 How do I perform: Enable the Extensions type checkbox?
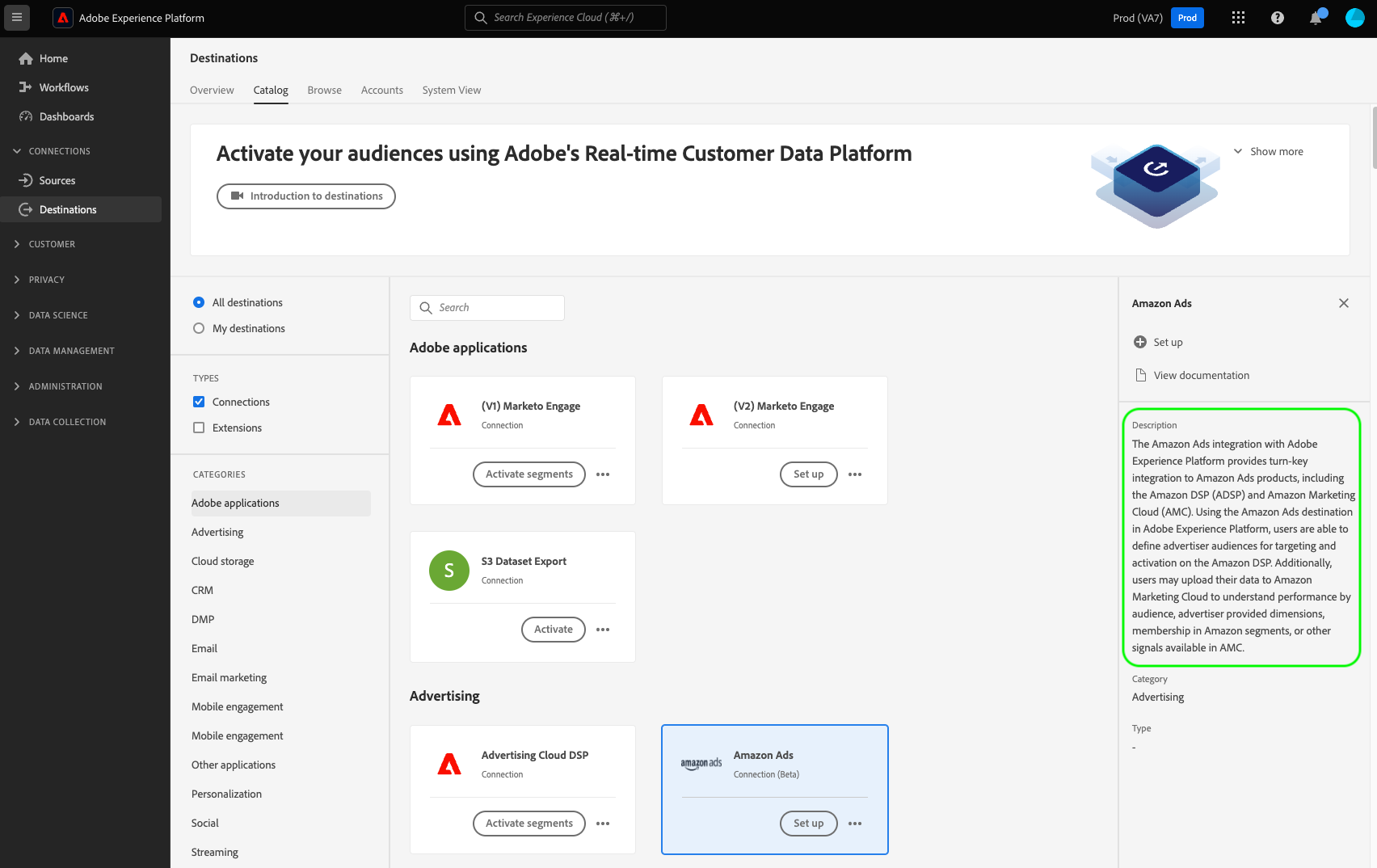point(199,428)
